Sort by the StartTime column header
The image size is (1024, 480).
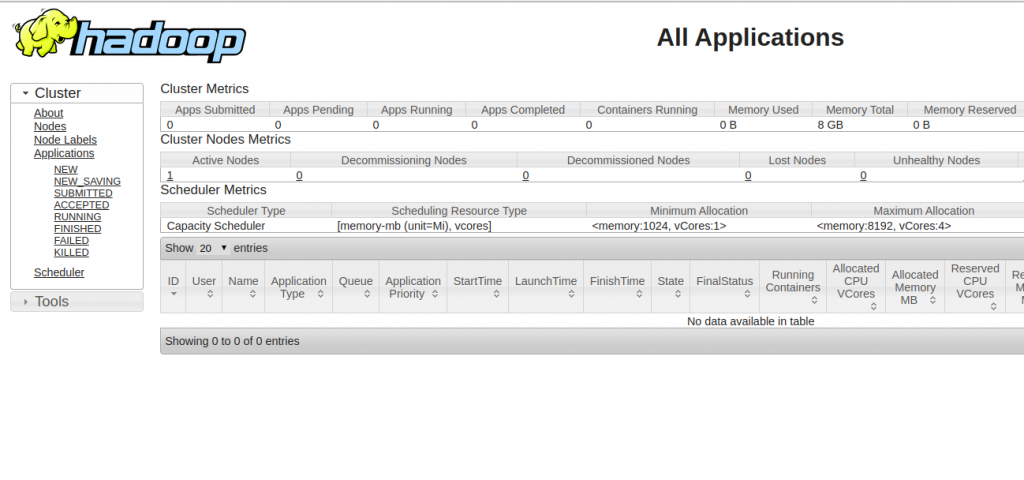(477, 287)
